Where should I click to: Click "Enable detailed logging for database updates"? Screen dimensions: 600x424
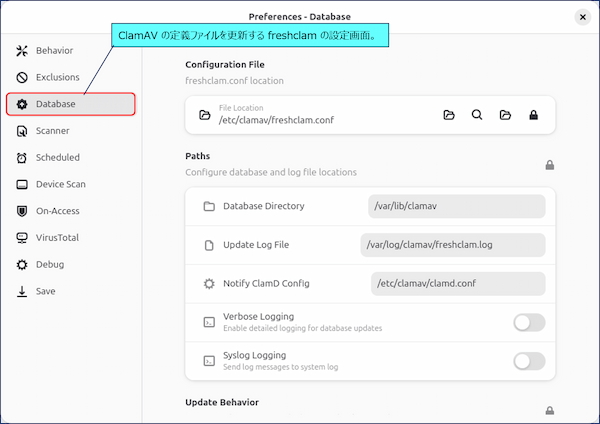303,328
